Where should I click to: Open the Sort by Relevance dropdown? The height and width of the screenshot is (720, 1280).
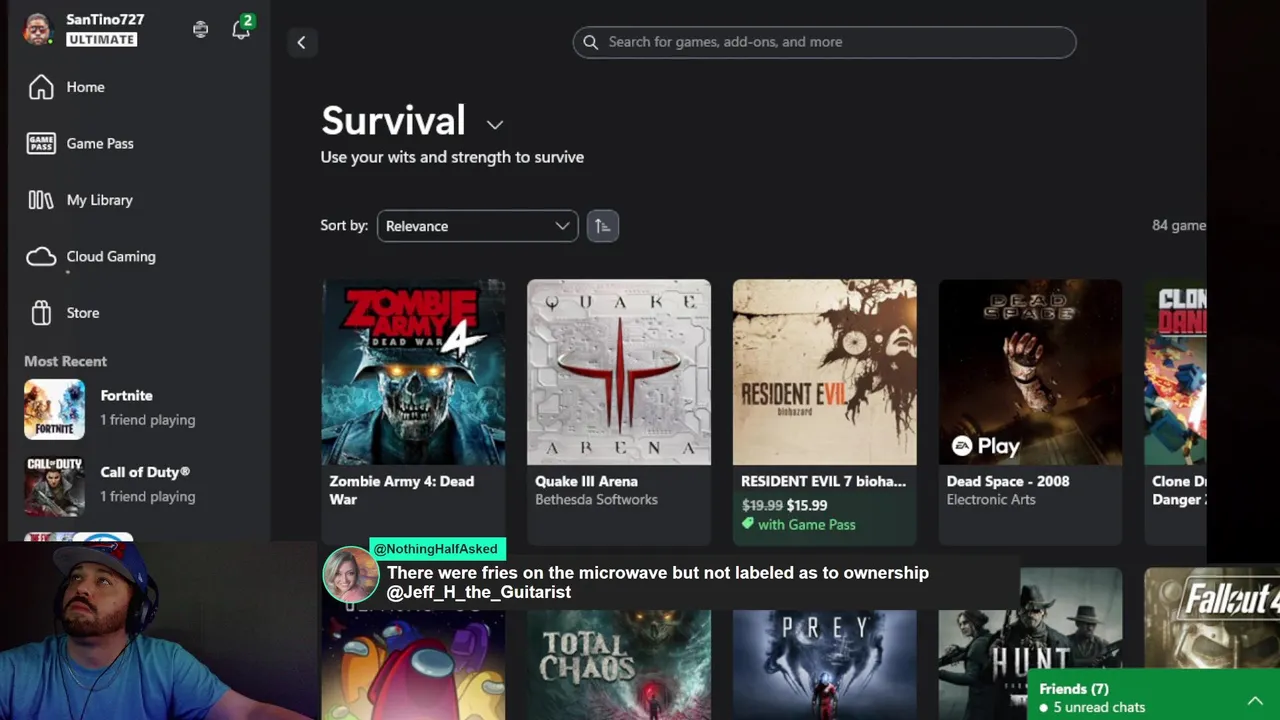point(477,226)
